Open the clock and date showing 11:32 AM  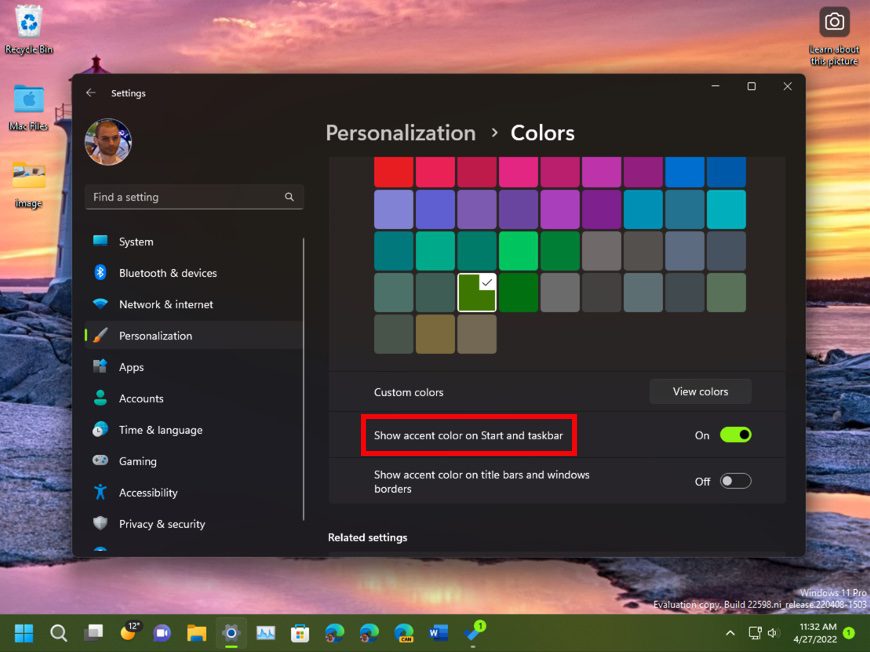pos(815,633)
